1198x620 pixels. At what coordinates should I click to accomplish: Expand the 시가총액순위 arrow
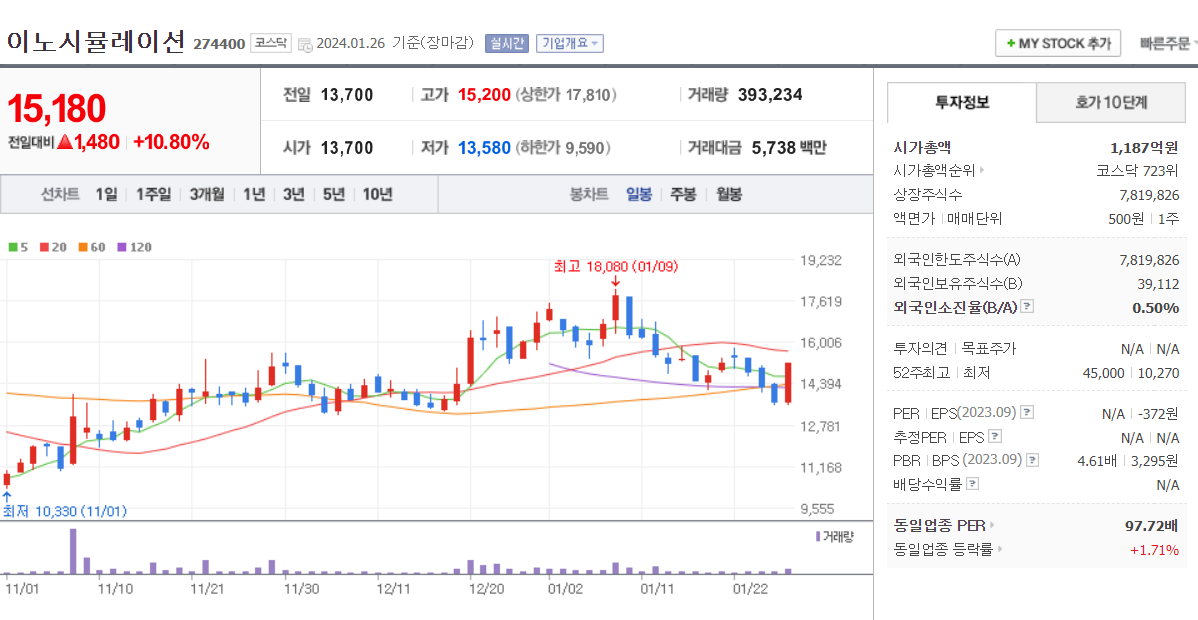pyautogui.click(x=982, y=170)
